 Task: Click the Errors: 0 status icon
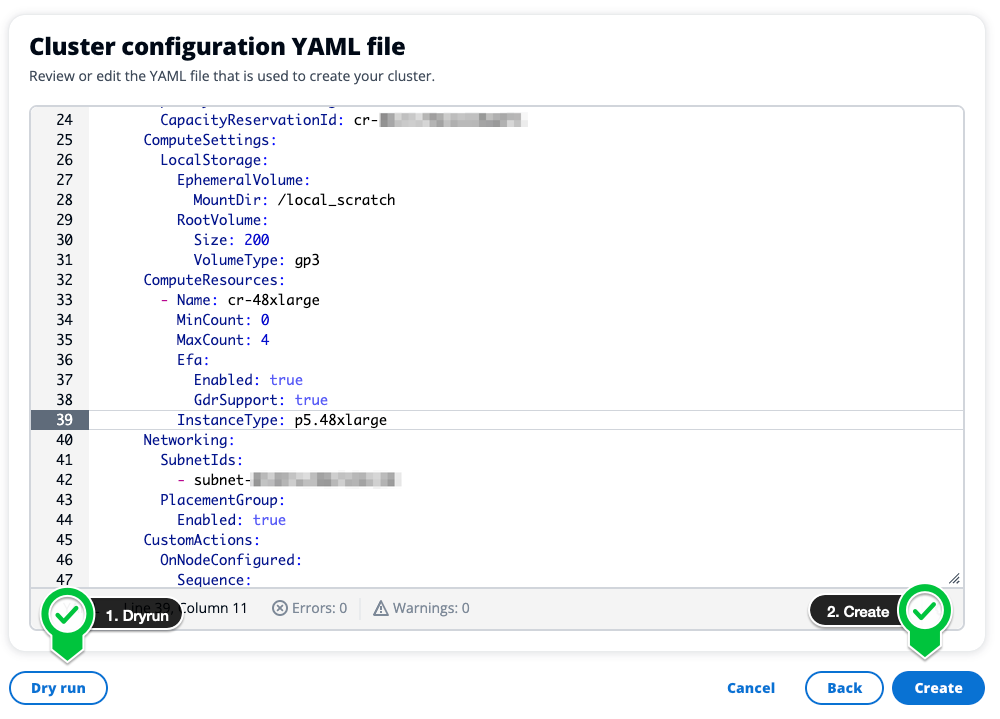tap(281, 607)
